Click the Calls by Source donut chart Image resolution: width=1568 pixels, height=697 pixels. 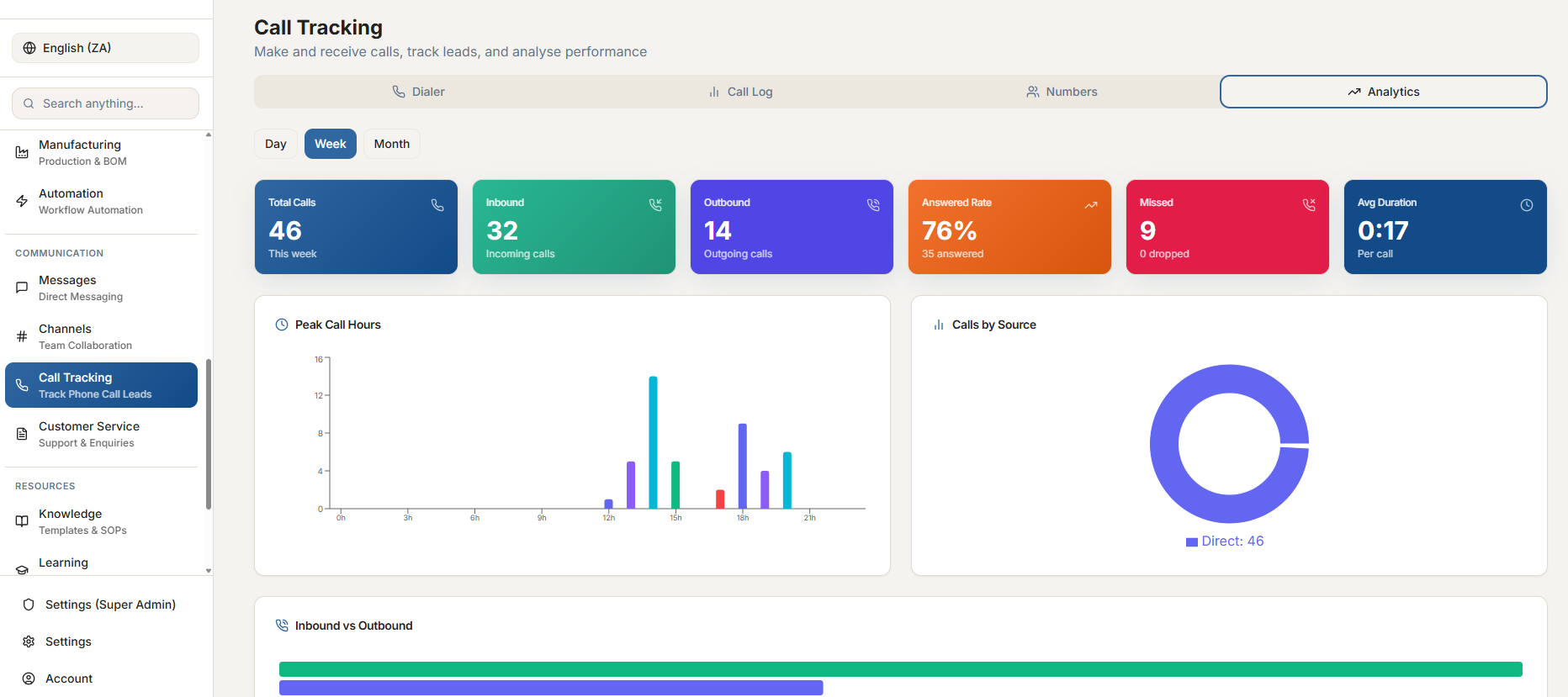coord(1229,444)
